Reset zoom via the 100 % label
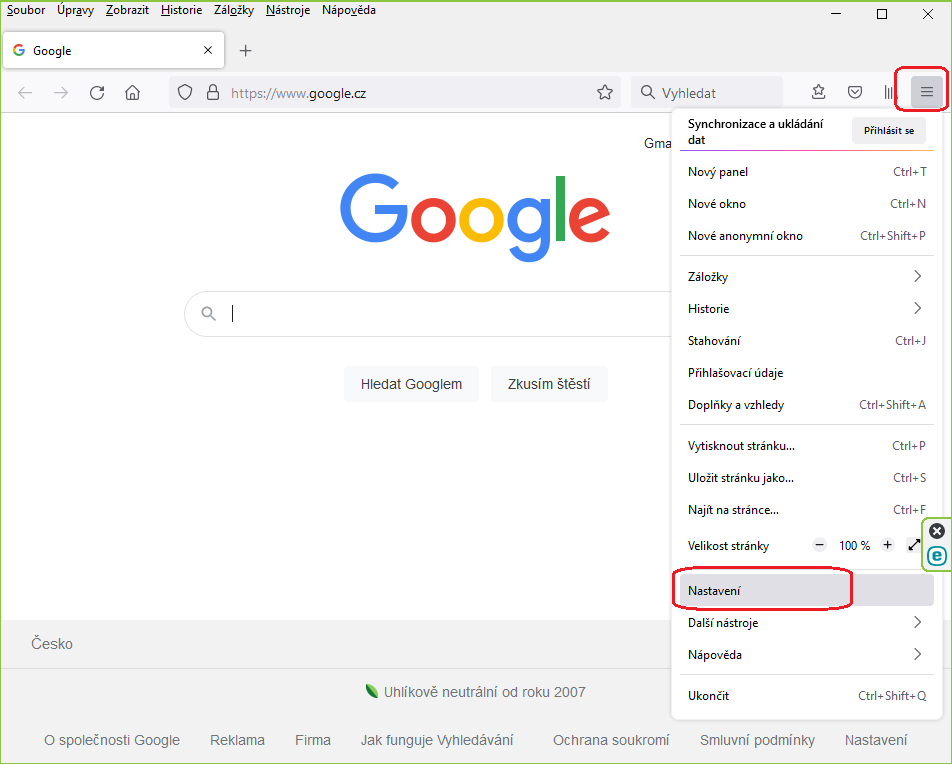Screen dimensions: 952x764 tap(854, 545)
